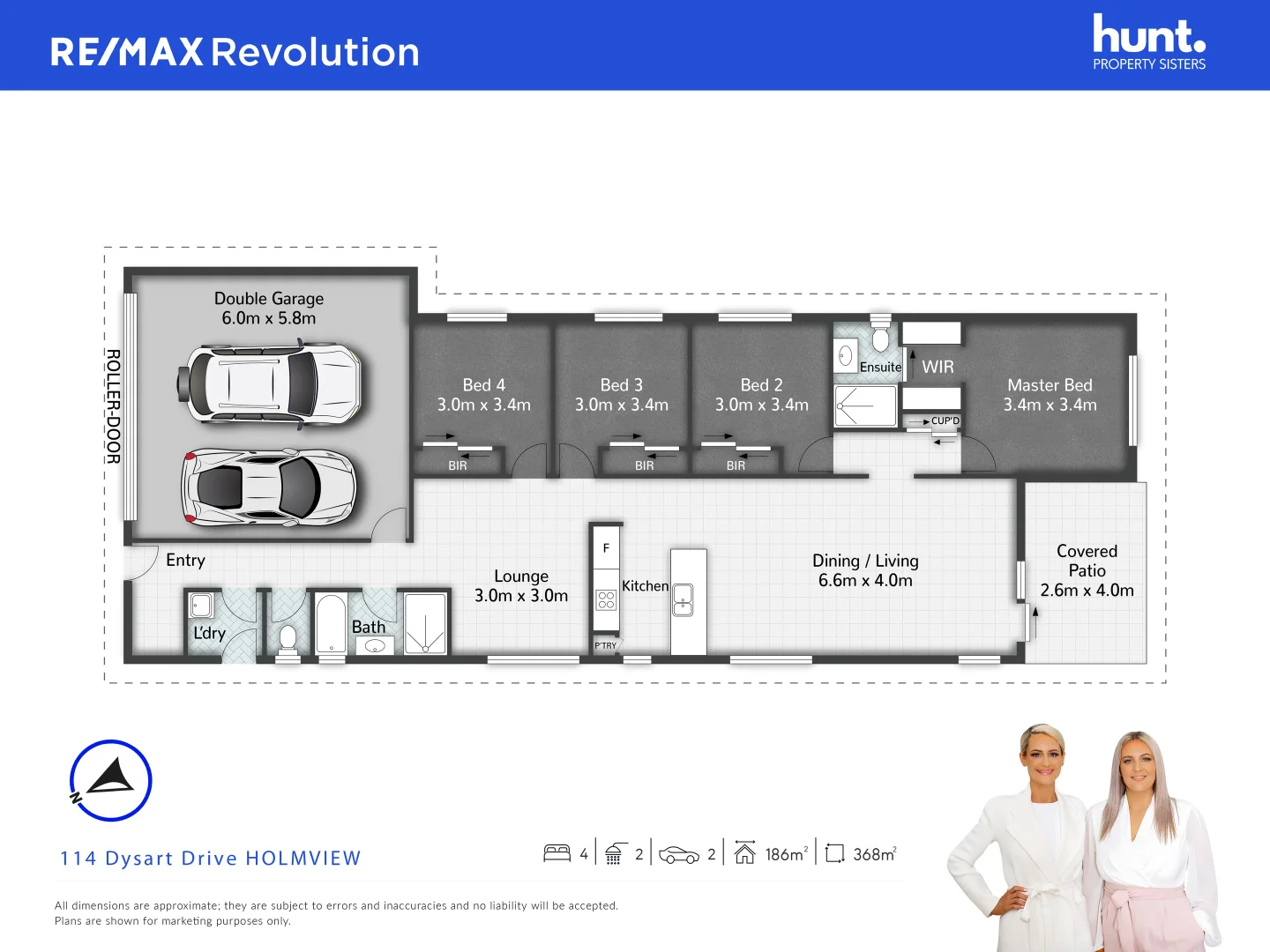1270x952 pixels.
Task: Open the hunt. Property Sisters logo
Action: point(1148,42)
